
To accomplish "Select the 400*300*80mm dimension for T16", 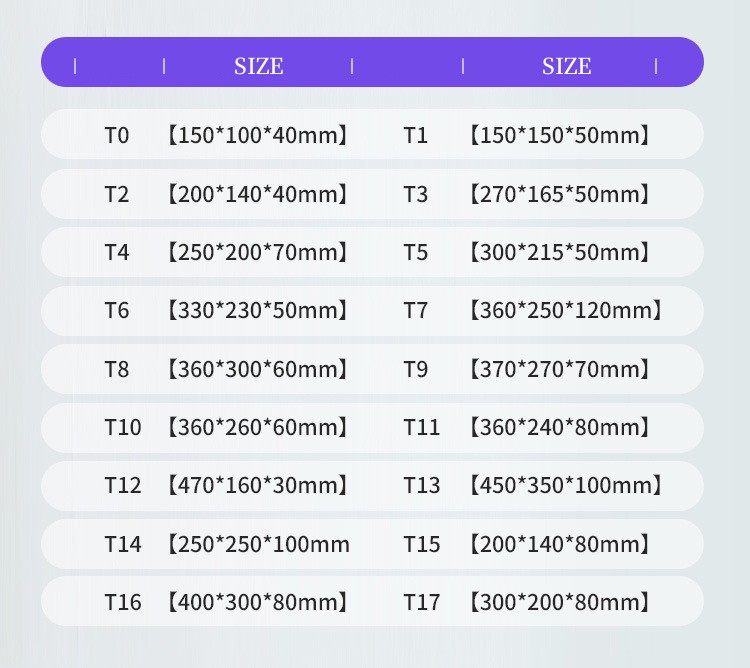I will point(257,603).
